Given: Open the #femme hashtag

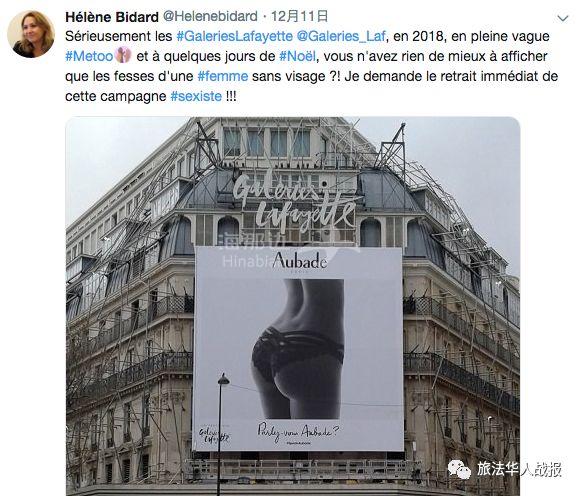Looking at the screenshot, I should pyautogui.click(x=223, y=76).
